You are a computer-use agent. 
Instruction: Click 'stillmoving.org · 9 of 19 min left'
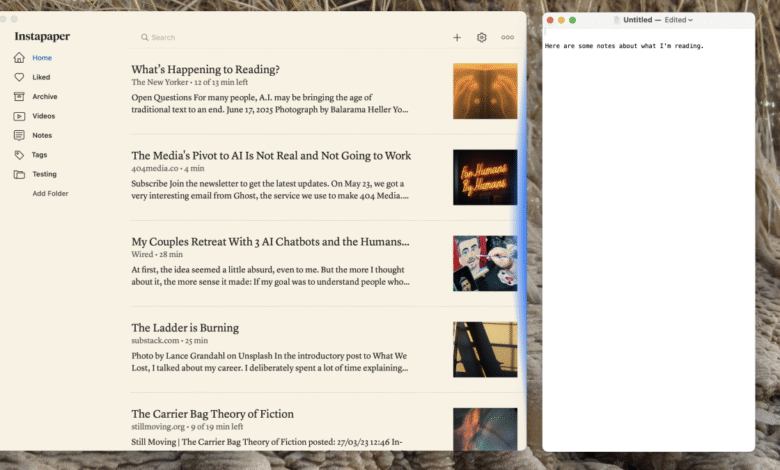click(x=188, y=427)
